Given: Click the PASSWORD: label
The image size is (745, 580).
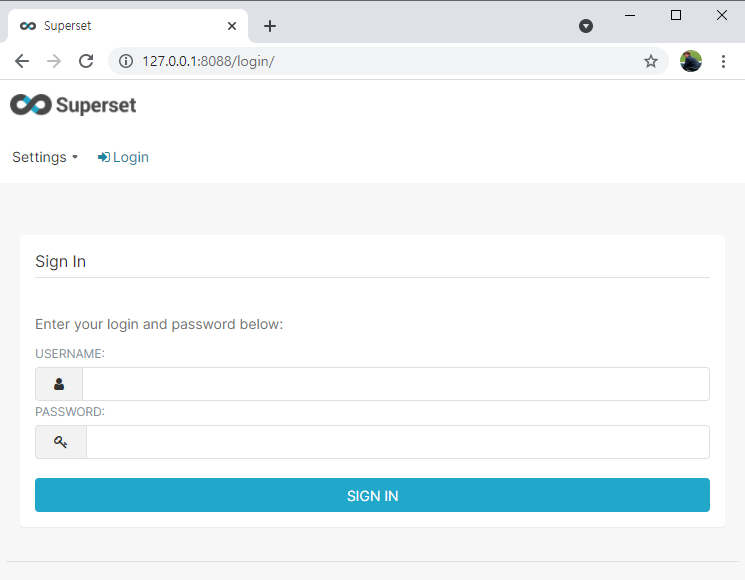Looking at the screenshot, I should pos(70,412).
